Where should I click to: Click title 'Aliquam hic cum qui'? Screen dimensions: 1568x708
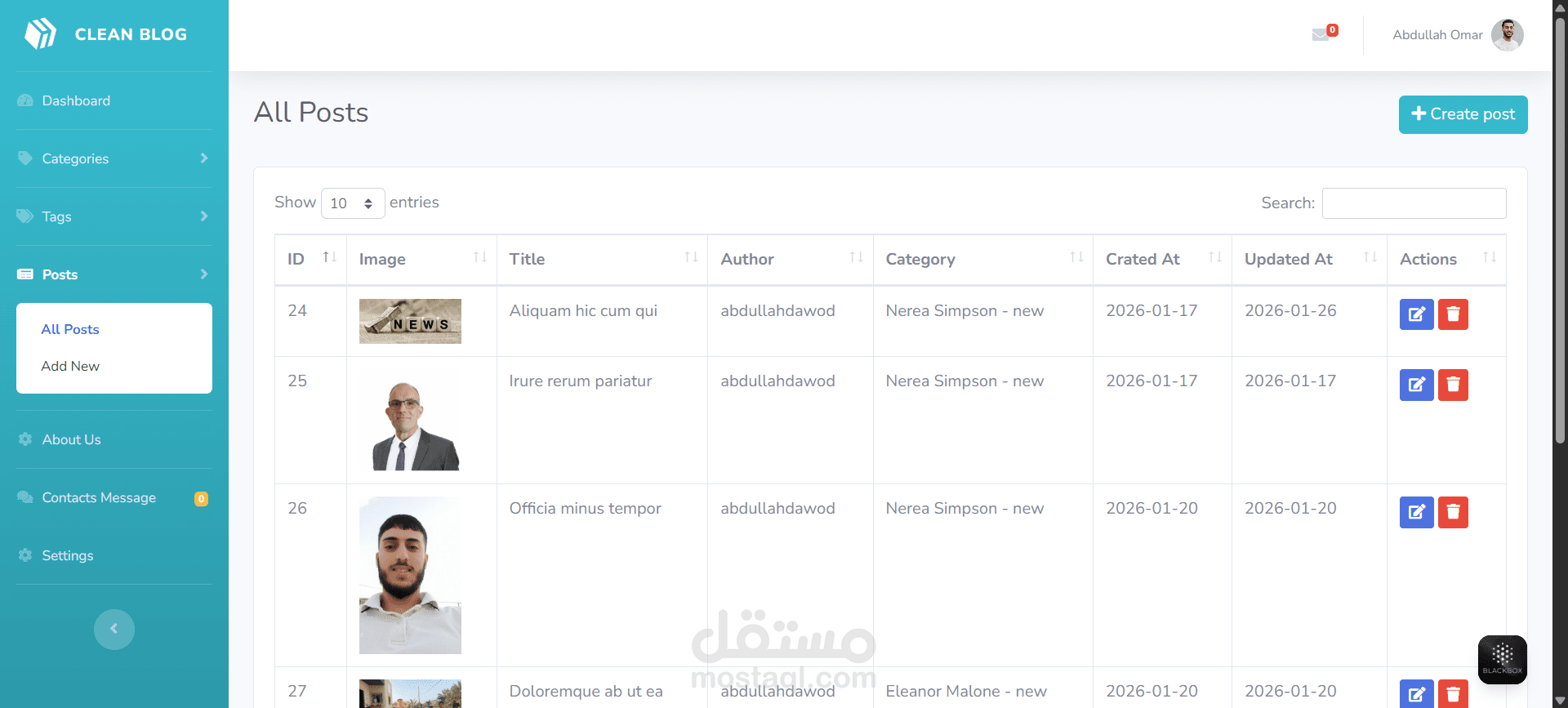583,310
